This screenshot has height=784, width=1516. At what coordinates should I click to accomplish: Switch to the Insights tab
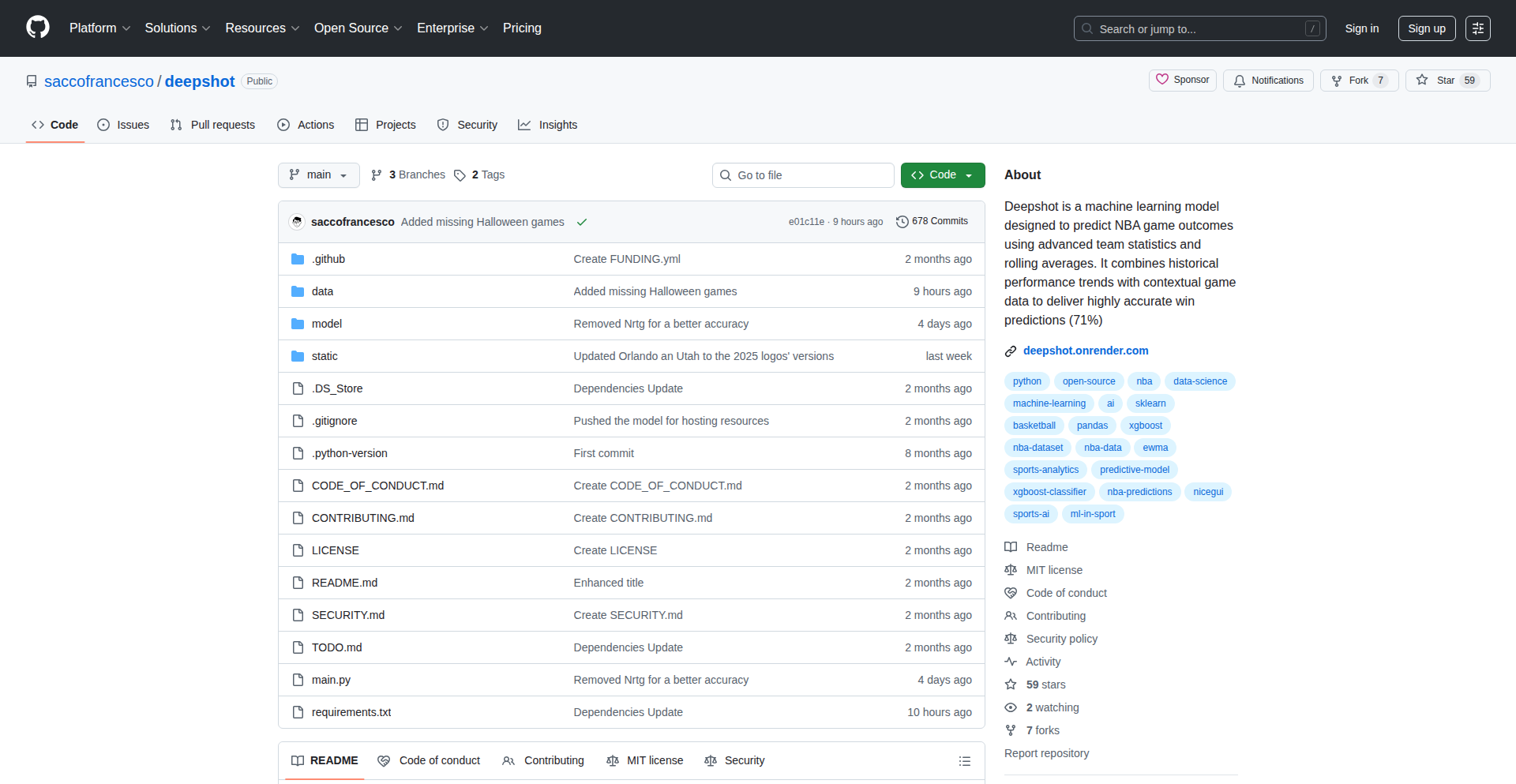tap(548, 125)
